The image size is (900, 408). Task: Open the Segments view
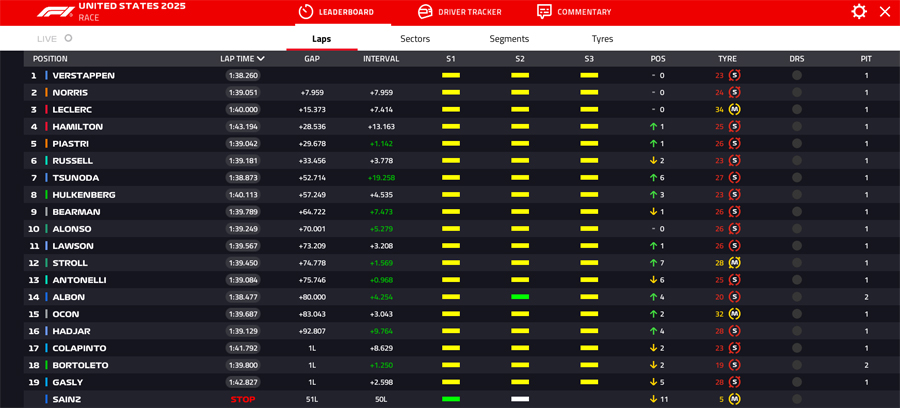click(x=509, y=39)
